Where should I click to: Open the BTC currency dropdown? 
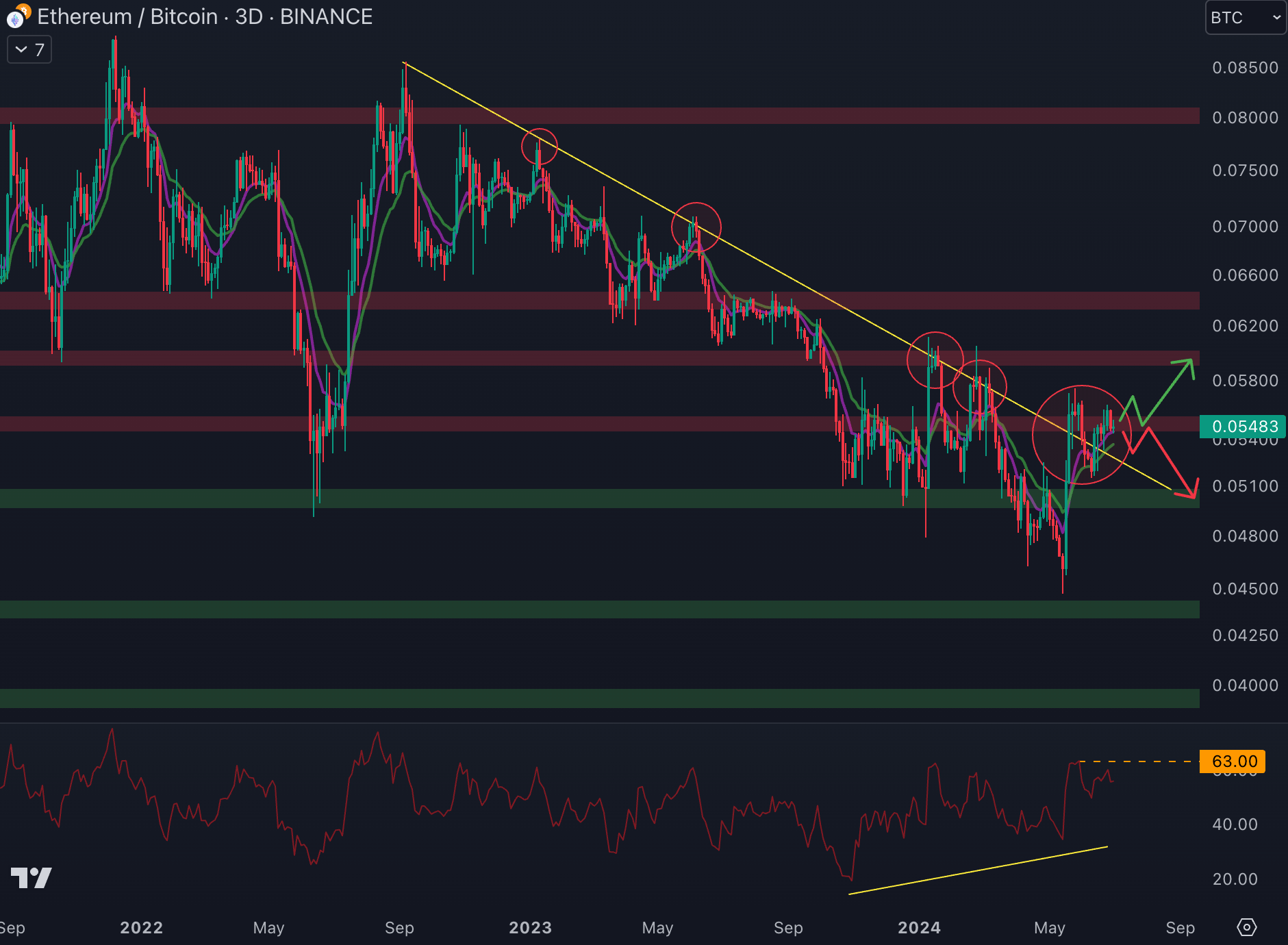pos(1244,18)
